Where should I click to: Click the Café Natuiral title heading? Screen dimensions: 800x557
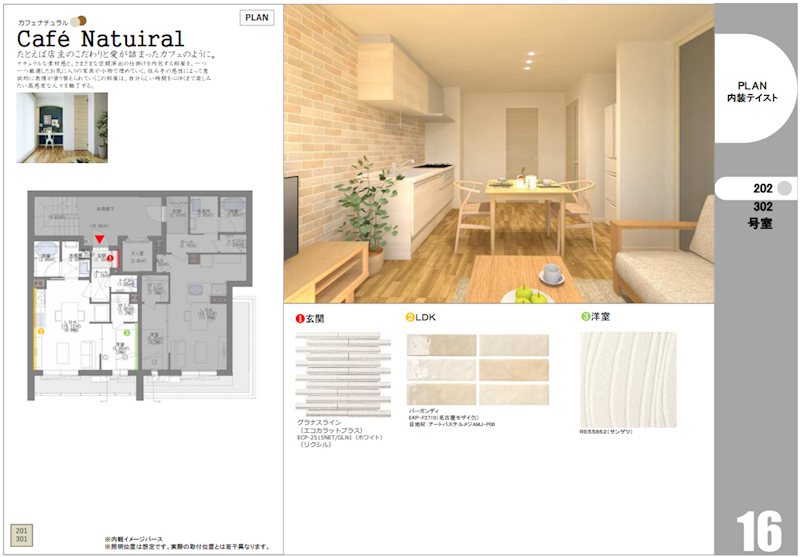click(x=100, y=39)
